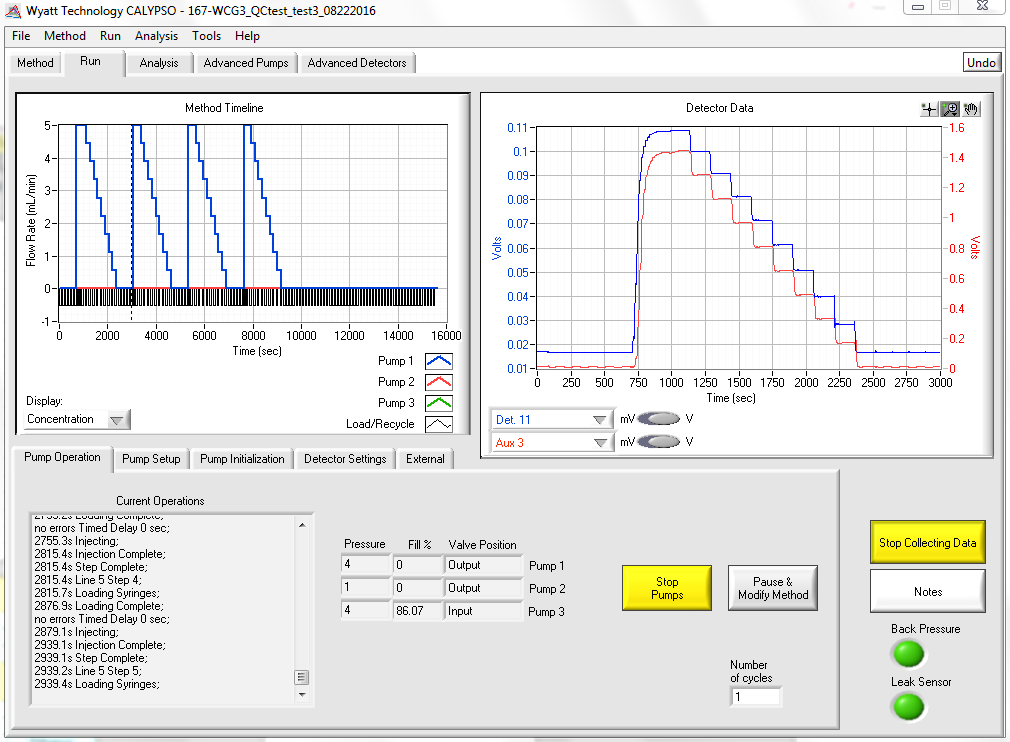Click the Number of cycles input field

(755, 696)
